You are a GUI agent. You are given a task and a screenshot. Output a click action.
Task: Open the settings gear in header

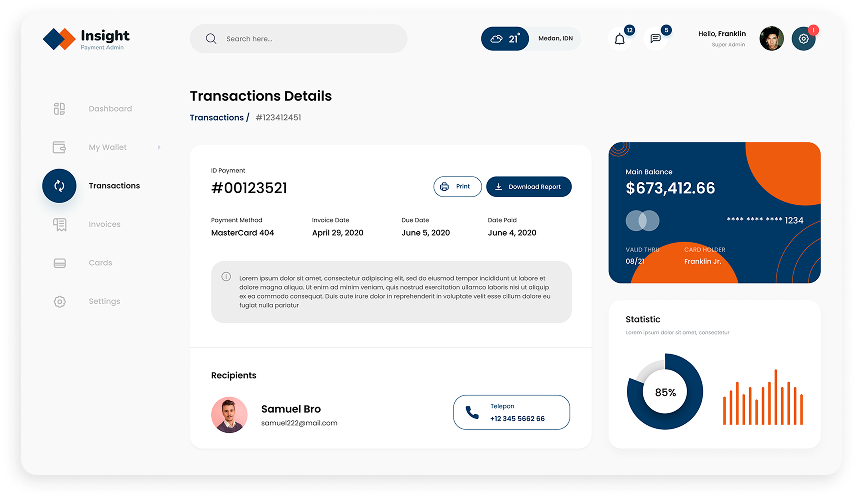[x=803, y=39]
